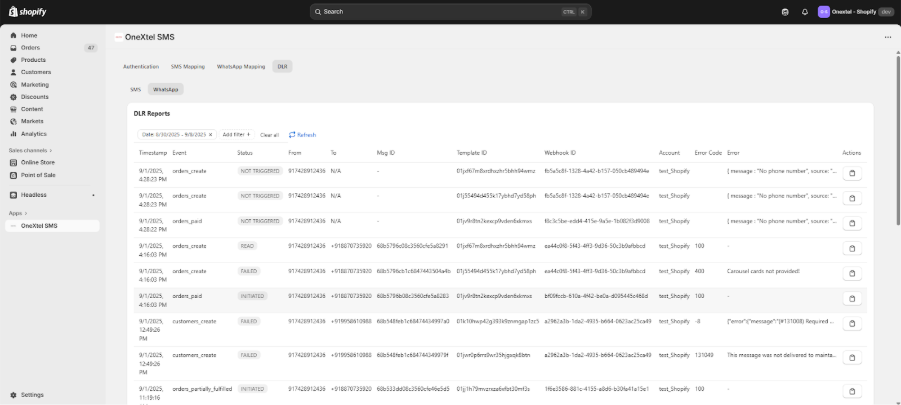The width and height of the screenshot is (901, 405).
Task: Open the Add filter dropdown
Action: pos(236,134)
